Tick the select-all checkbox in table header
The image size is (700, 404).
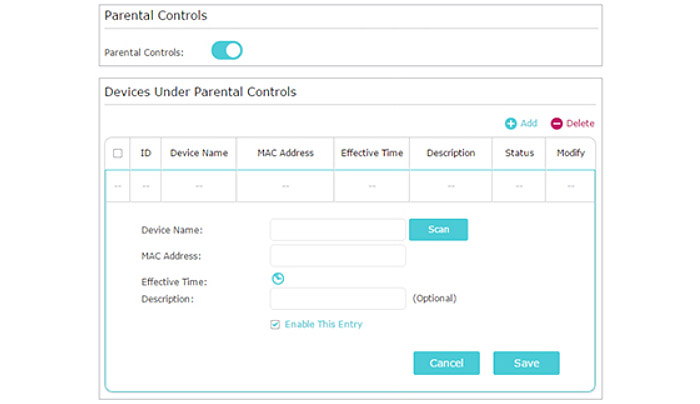click(118, 153)
